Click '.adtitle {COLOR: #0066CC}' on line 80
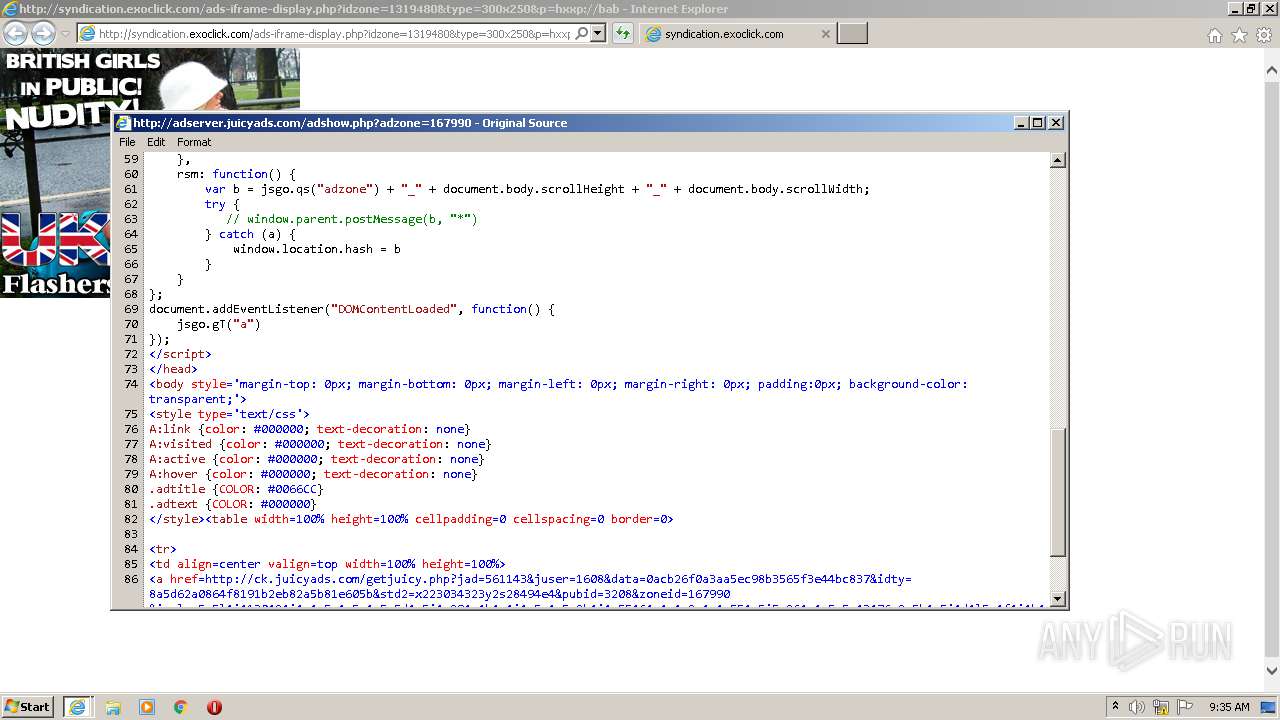The height and width of the screenshot is (720, 1280). point(236,489)
